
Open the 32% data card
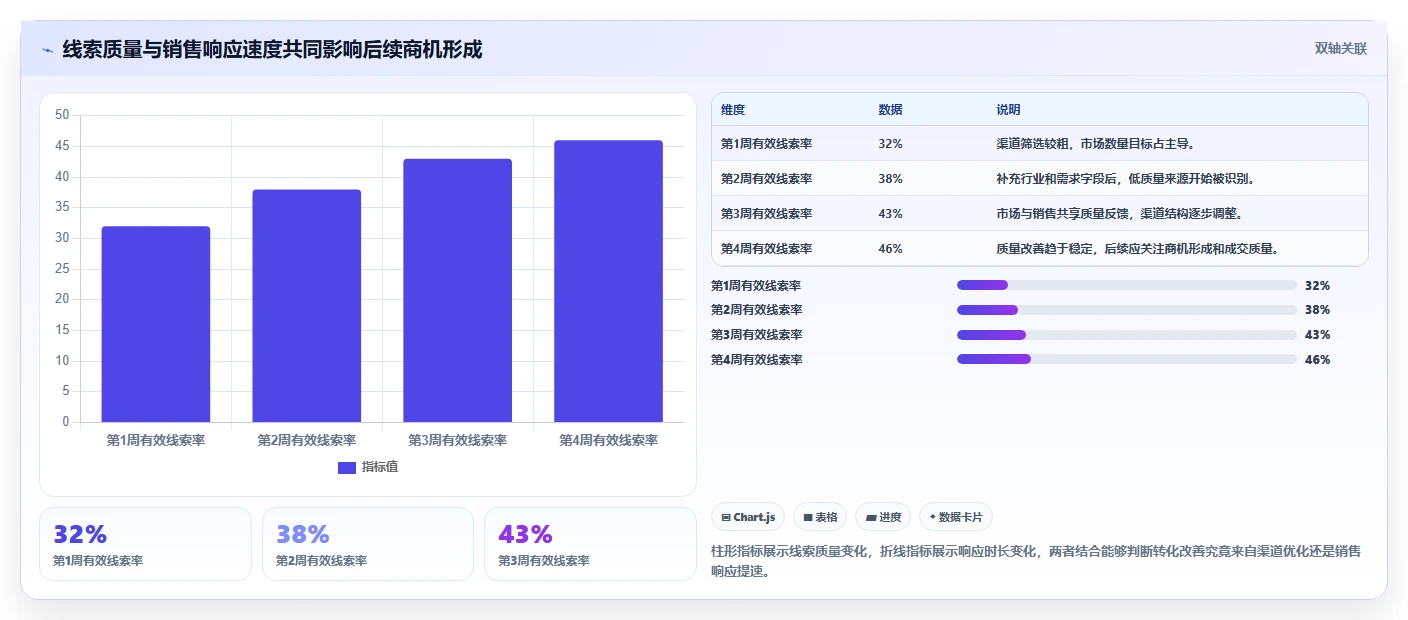pos(145,544)
